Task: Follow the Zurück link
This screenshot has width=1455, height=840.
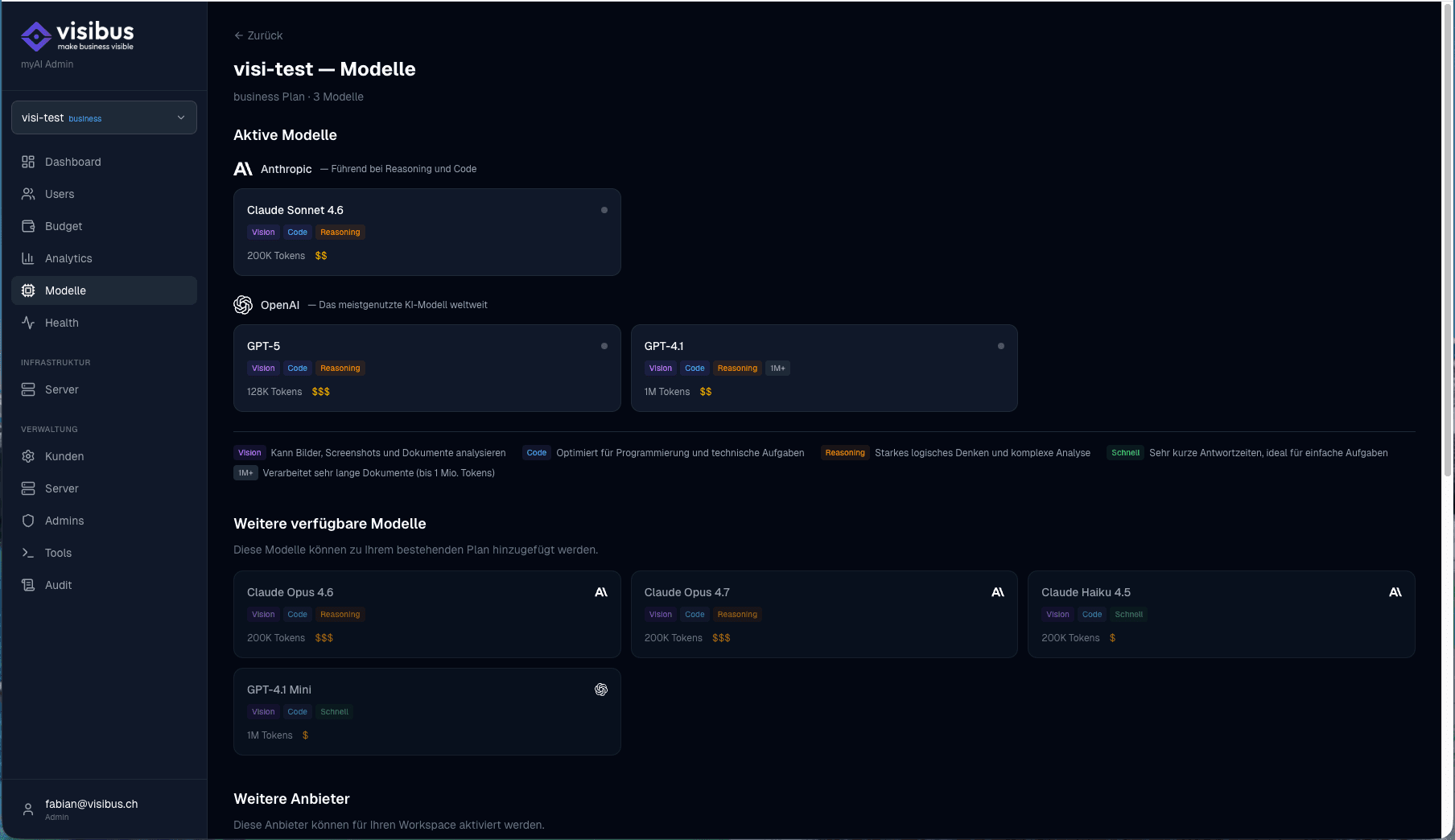Action: pyautogui.click(x=258, y=35)
